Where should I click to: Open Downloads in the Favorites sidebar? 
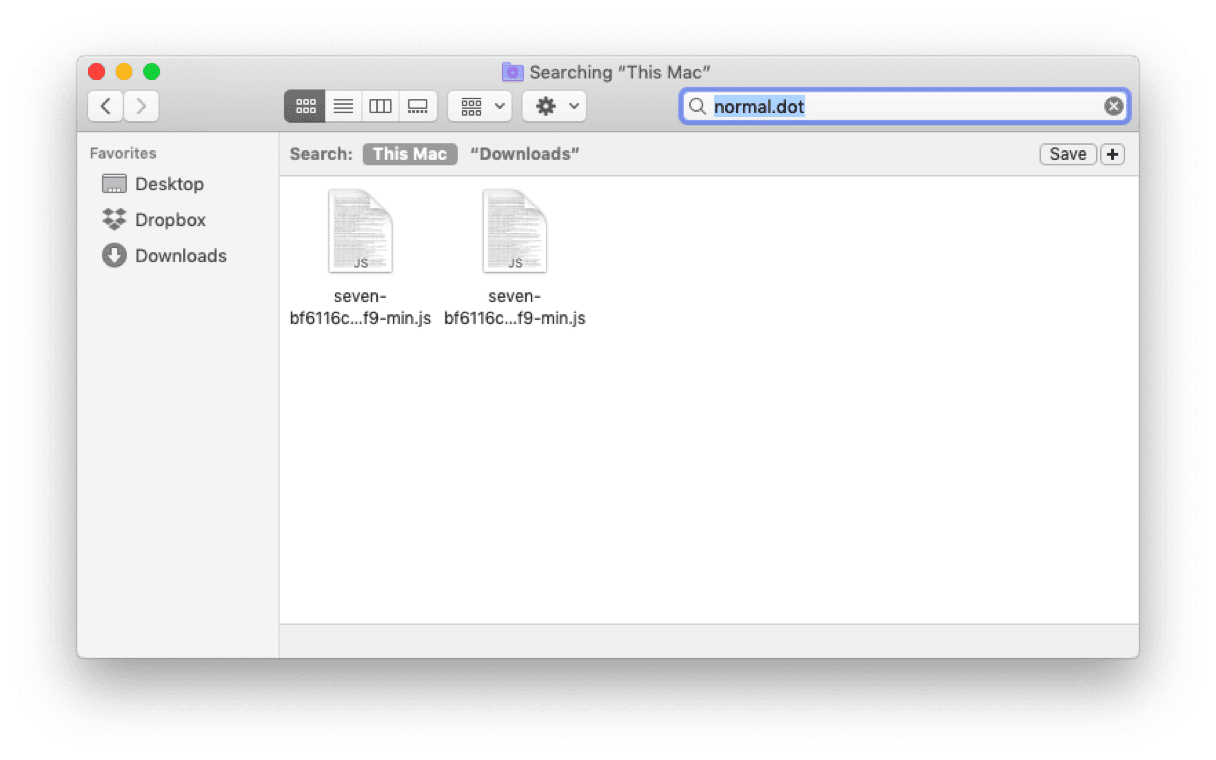tap(180, 256)
